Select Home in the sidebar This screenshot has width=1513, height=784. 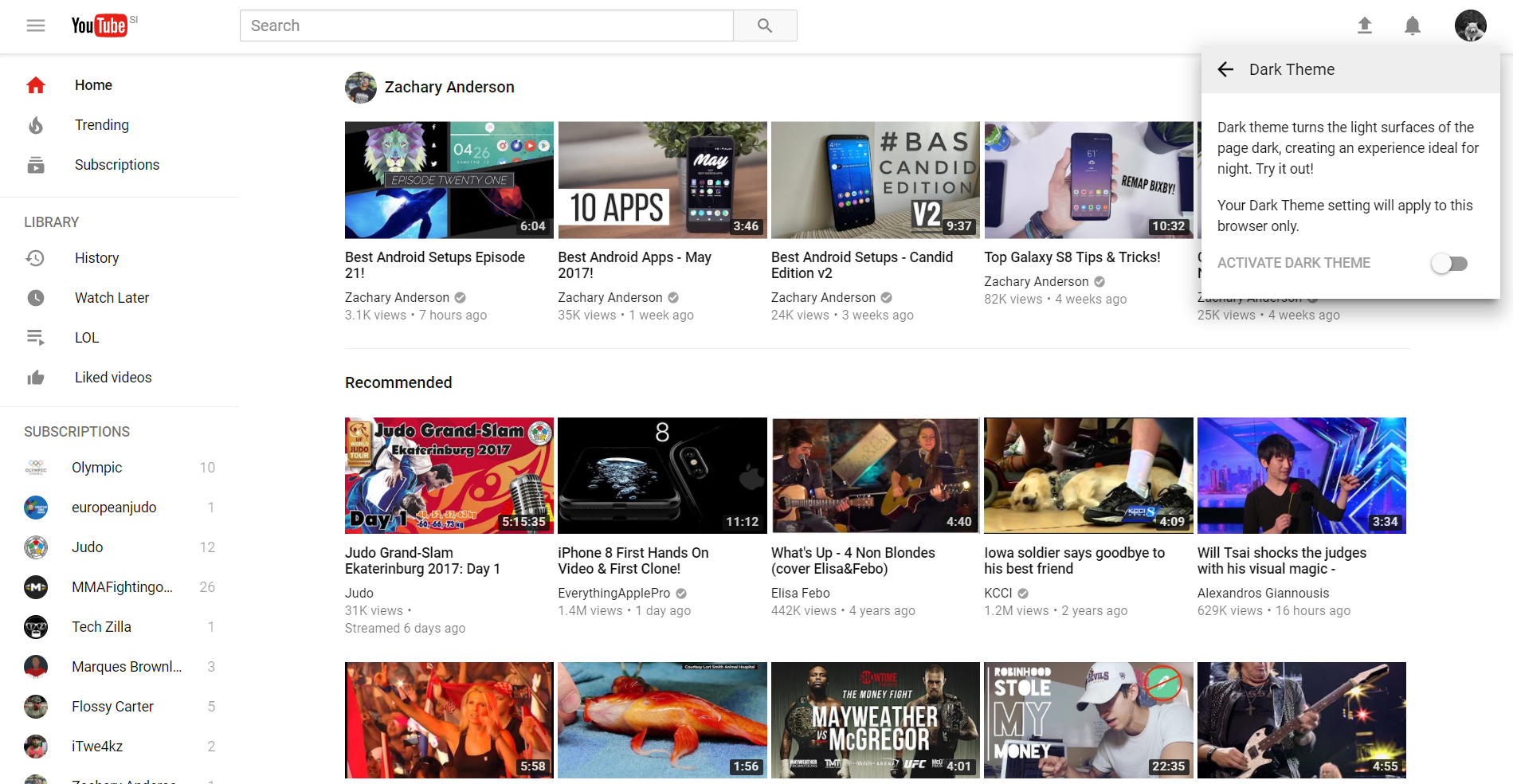[93, 84]
